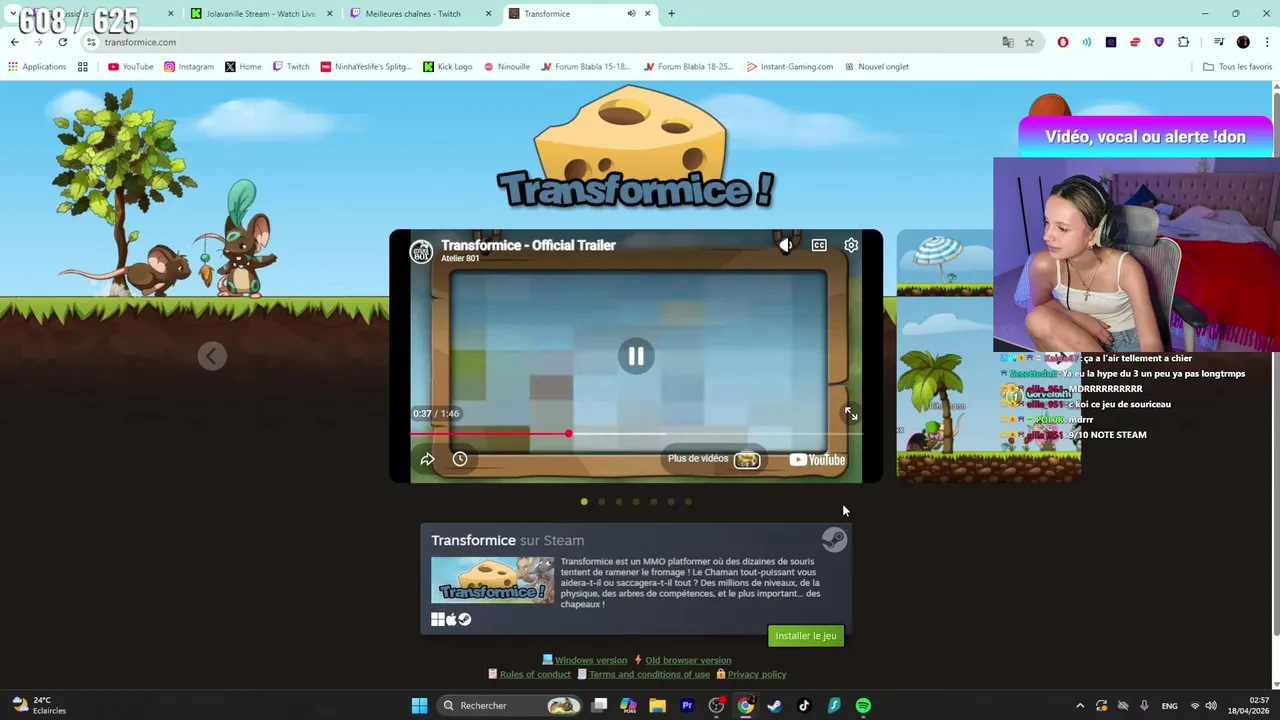Viewport: 1280px width, 720px height.
Task: Open the browser extensions puzzle icon
Action: coord(1184,42)
